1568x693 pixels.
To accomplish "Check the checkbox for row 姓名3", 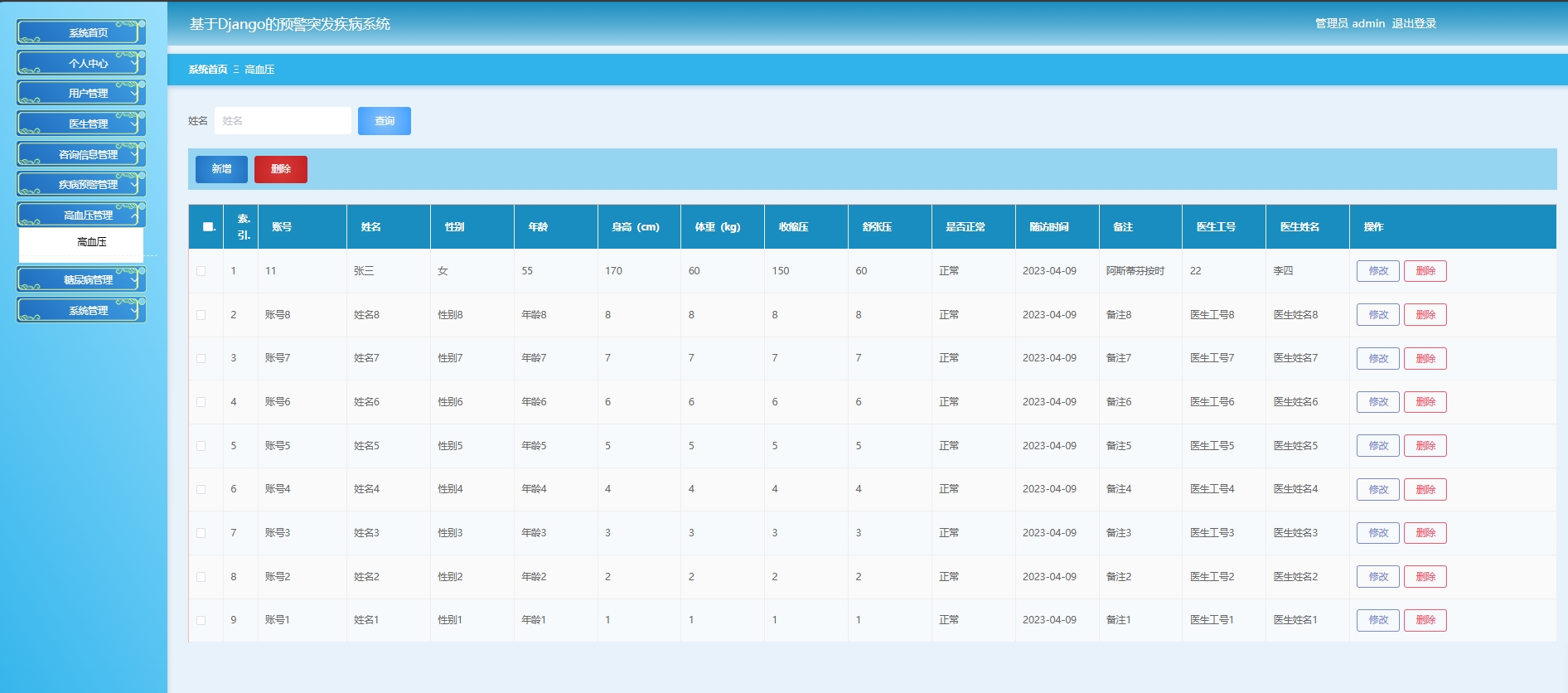I will [201, 533].
